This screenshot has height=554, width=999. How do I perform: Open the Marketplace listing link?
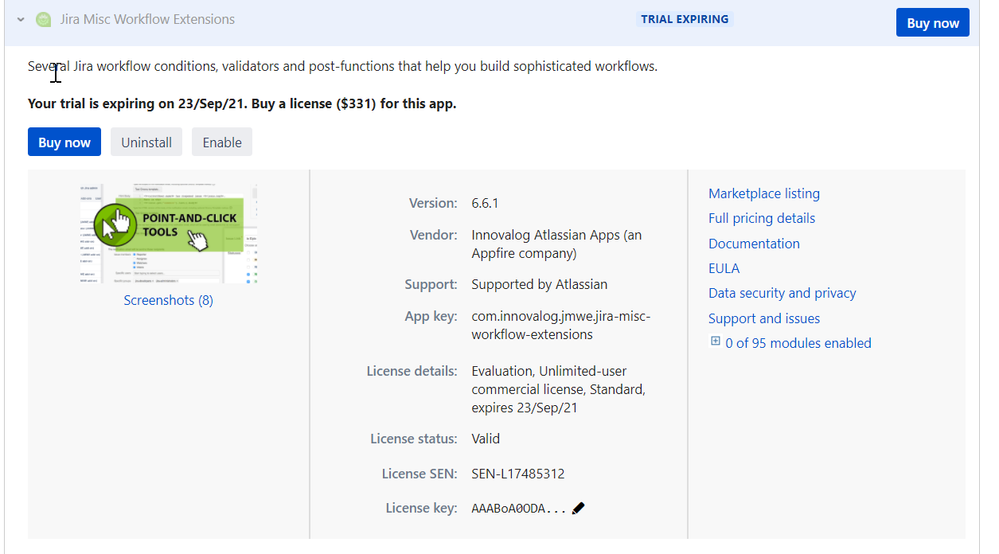[764, 194]
